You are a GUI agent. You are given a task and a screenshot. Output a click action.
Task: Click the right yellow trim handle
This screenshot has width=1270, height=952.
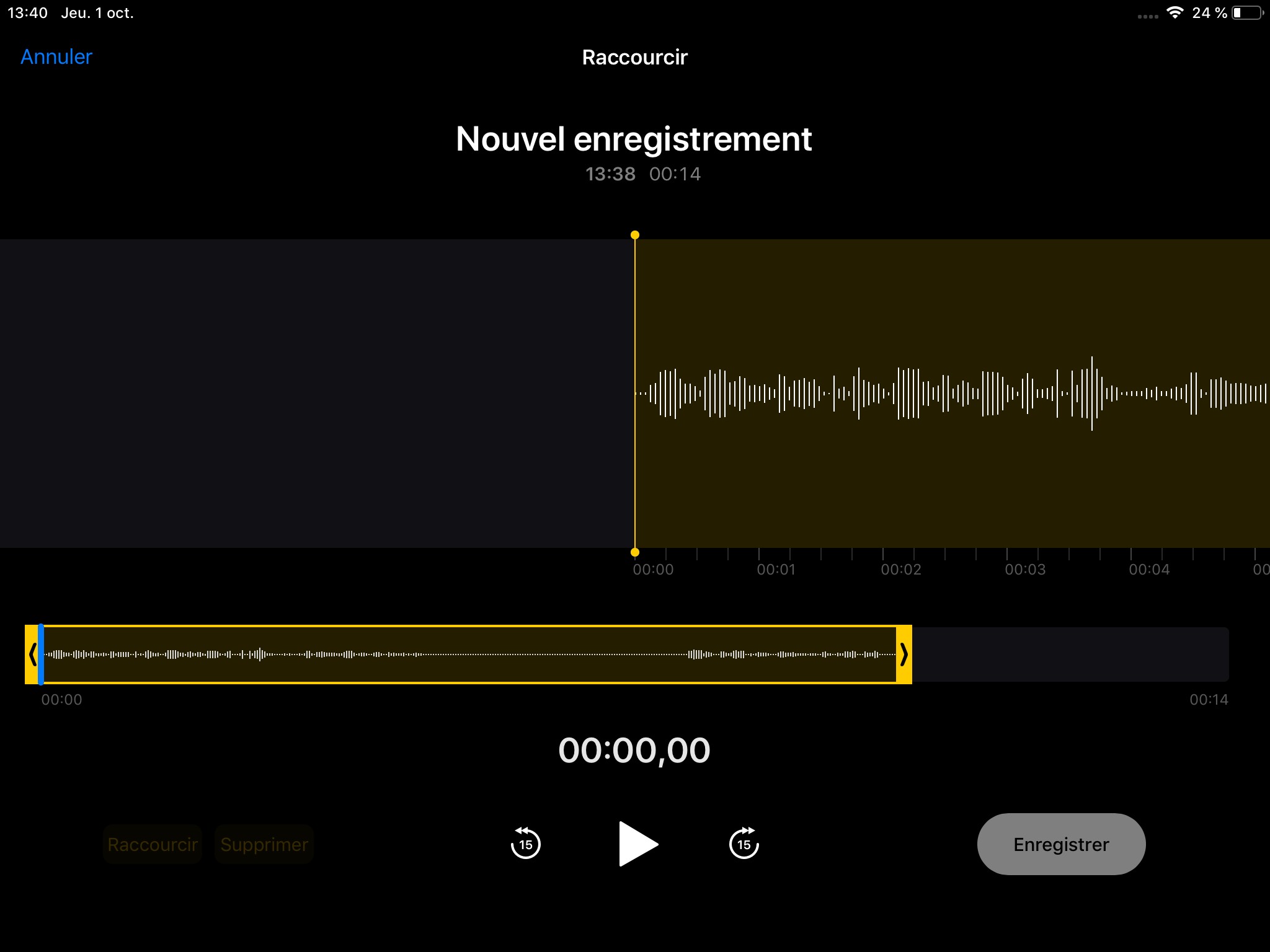[x=904, y=654]
